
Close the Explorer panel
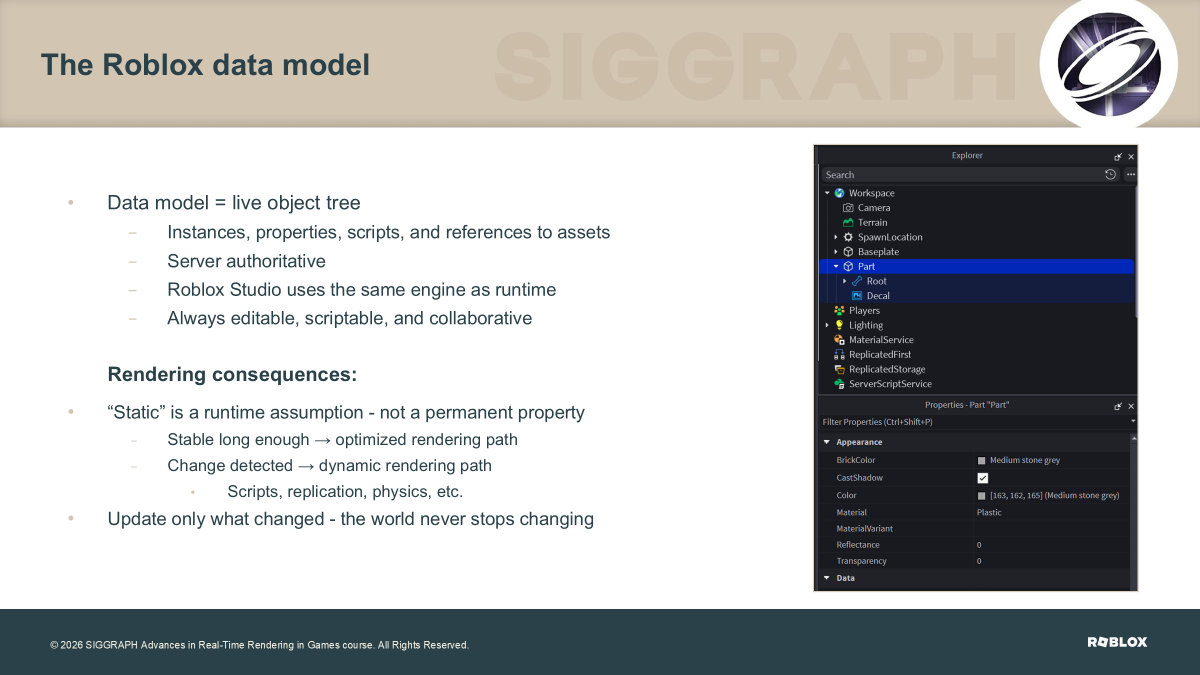1131,157
